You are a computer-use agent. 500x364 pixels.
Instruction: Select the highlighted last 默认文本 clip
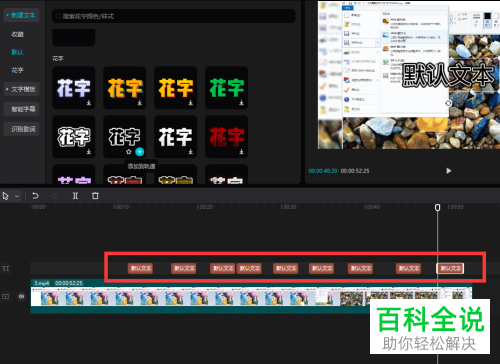click(x=450, y=268)
